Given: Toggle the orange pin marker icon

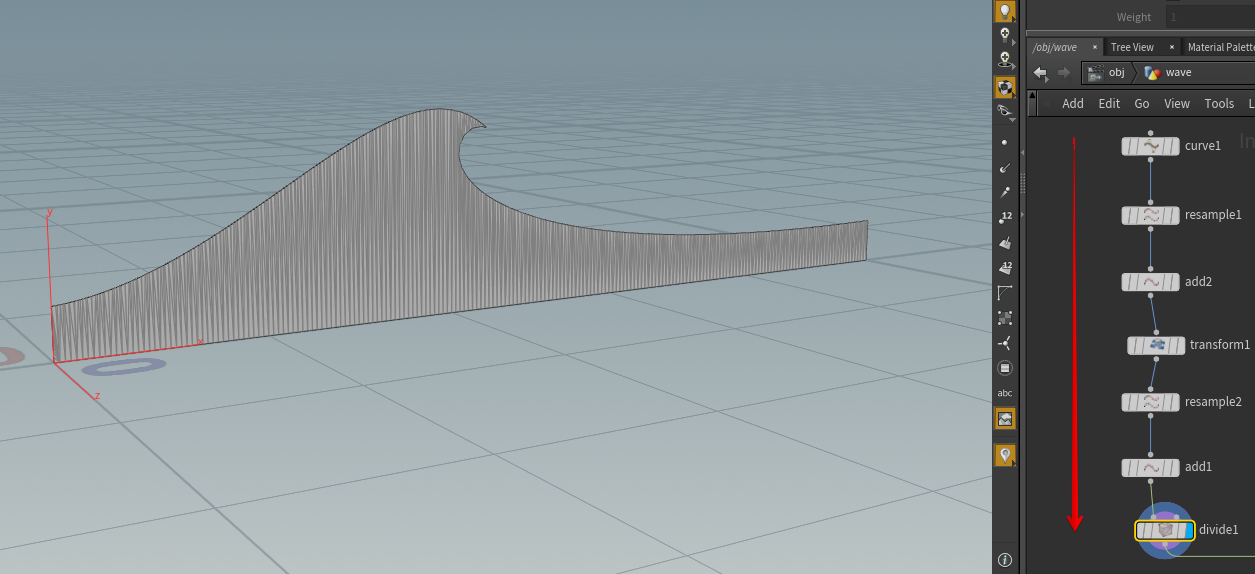Looking at the screenshot, I should coord(1005,455).
